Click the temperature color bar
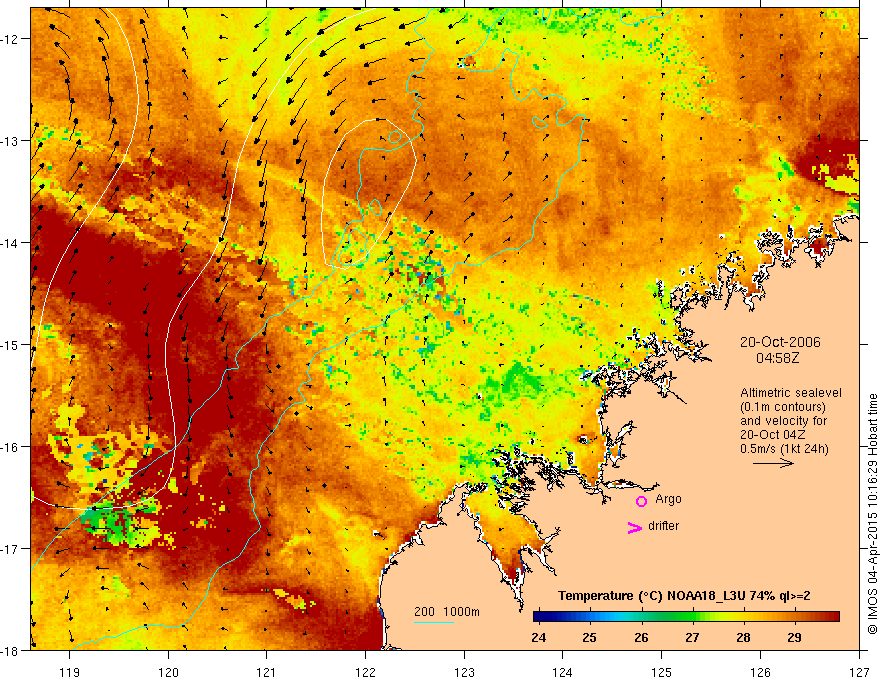Screen dimensions: 880x680 (686, 617)
